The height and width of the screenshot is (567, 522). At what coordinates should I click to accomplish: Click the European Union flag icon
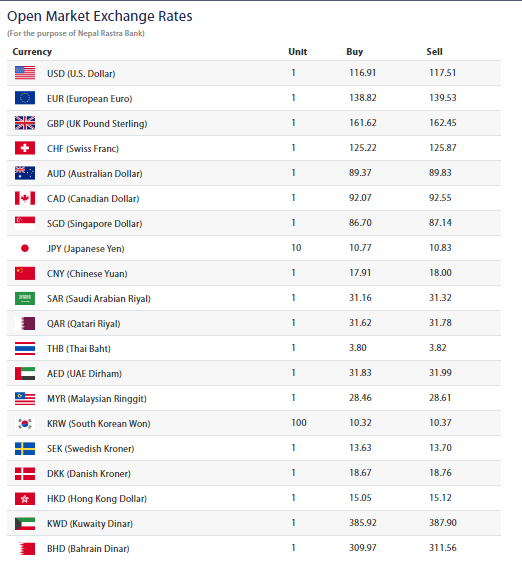point(25,98)
